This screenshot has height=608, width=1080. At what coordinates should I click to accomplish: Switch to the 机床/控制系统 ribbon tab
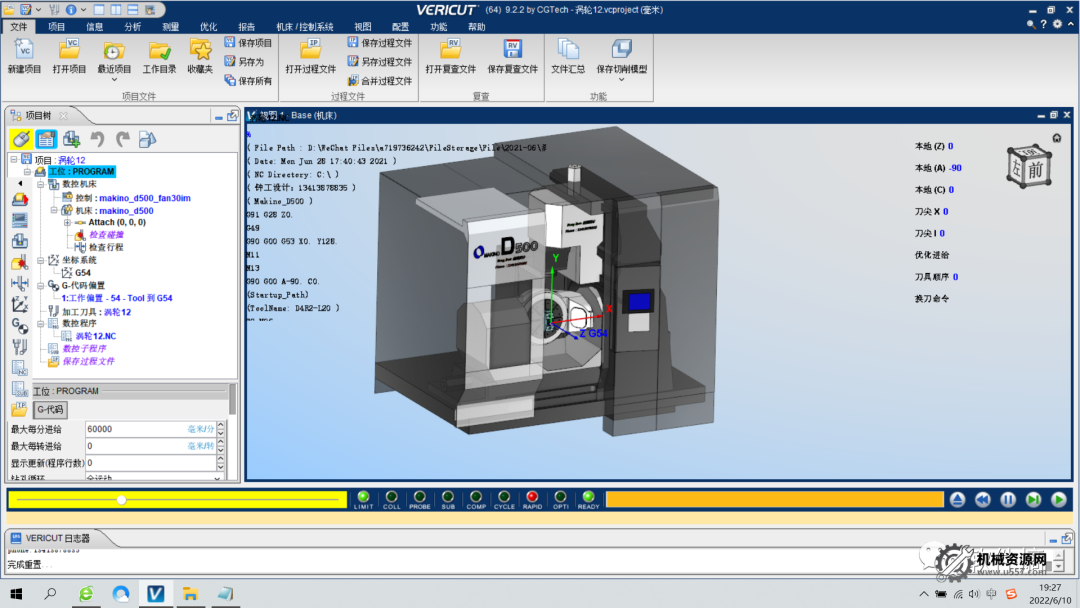(x=304, y=27)
